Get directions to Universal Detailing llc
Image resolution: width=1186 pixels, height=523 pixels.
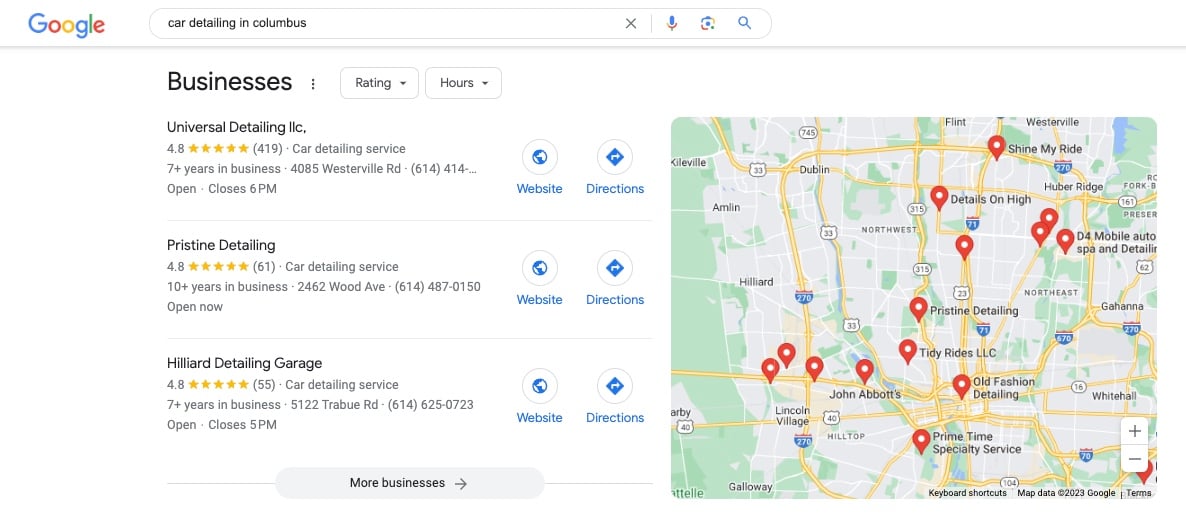tap(615, 157)
